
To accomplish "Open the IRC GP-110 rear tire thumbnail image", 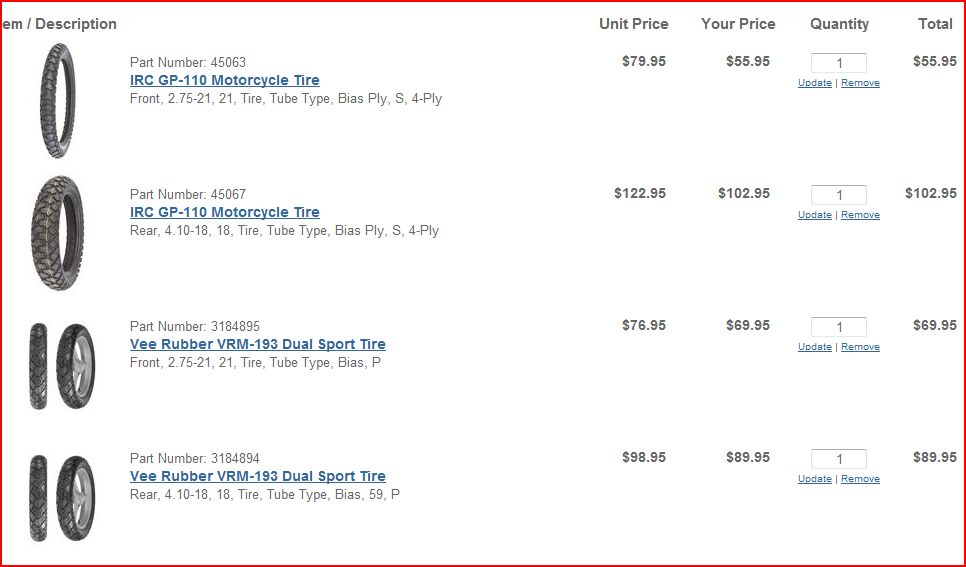I will (57, 232).
